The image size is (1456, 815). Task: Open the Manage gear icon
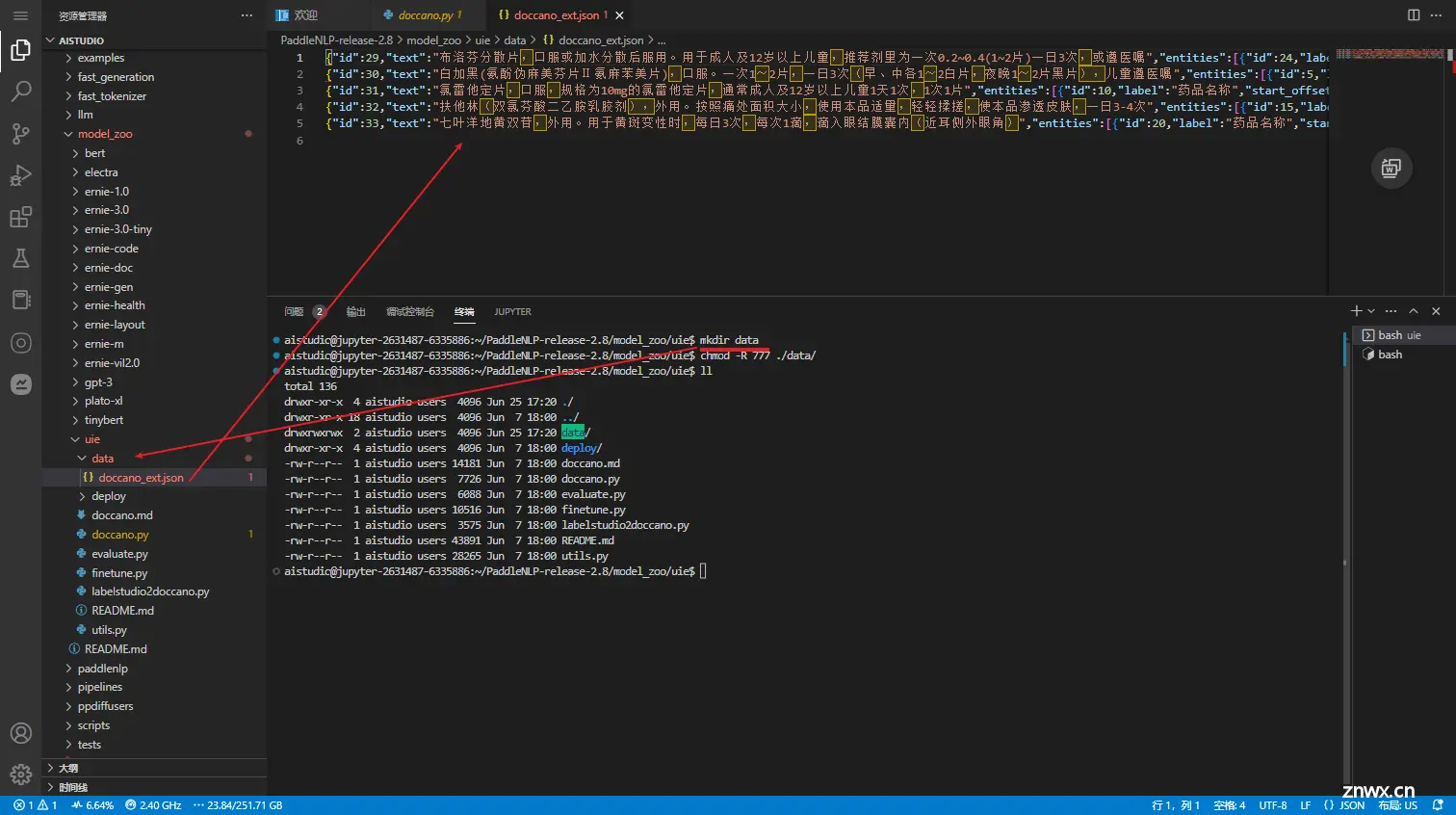(x=20, y=775)
